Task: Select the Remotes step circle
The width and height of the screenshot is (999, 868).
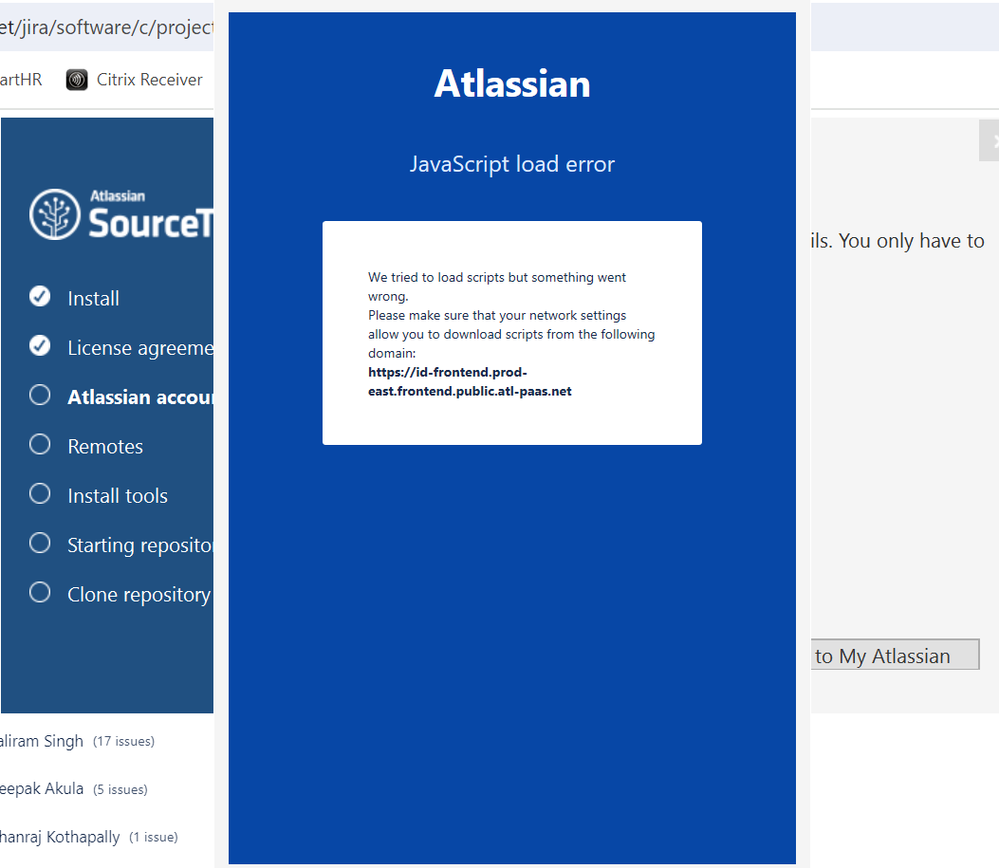Action: point(40,444)
